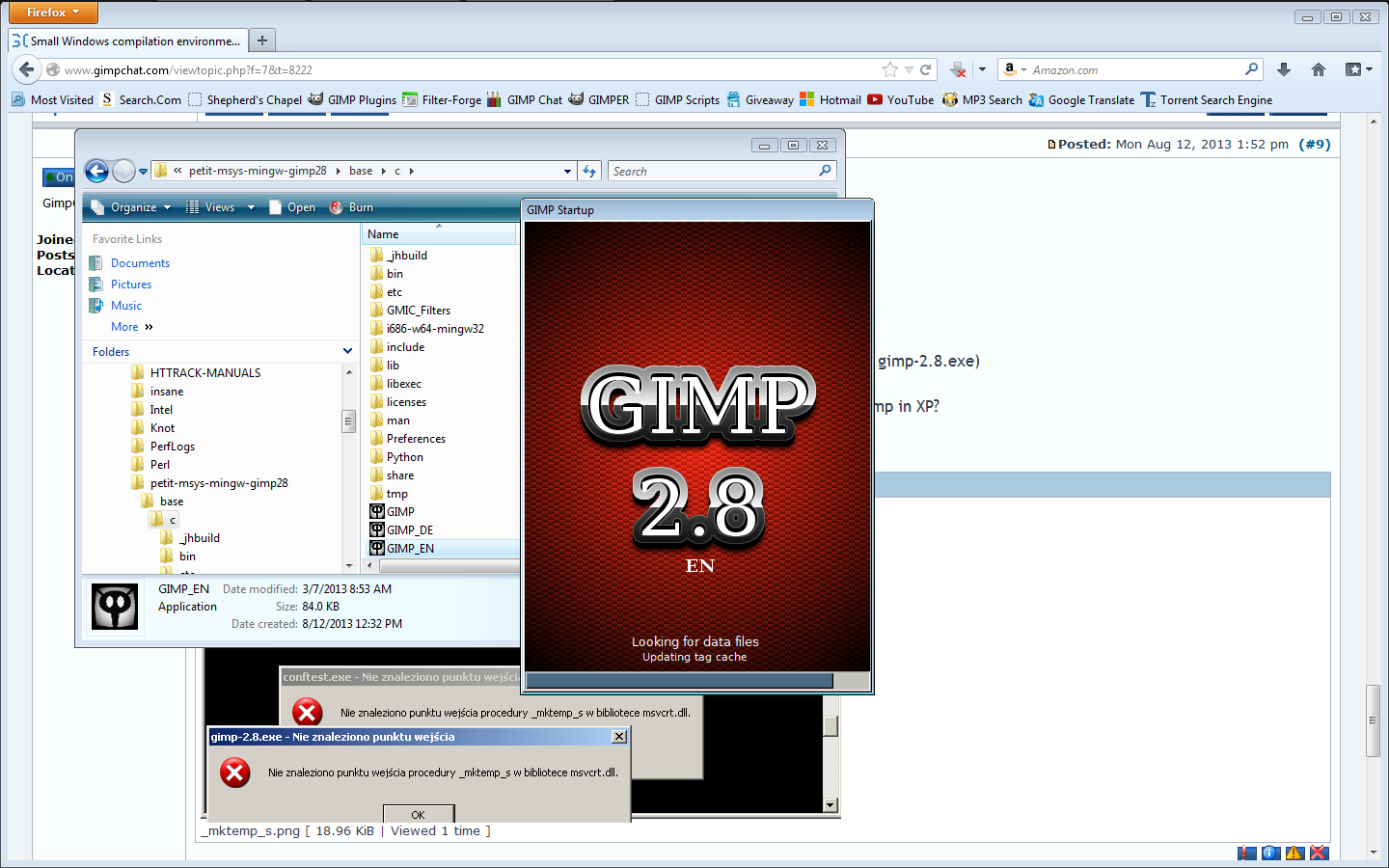1389x868 pixels.
Task: Select petit-msys-mingw-gimp28 in the folder tree
Action: (209, 483)
